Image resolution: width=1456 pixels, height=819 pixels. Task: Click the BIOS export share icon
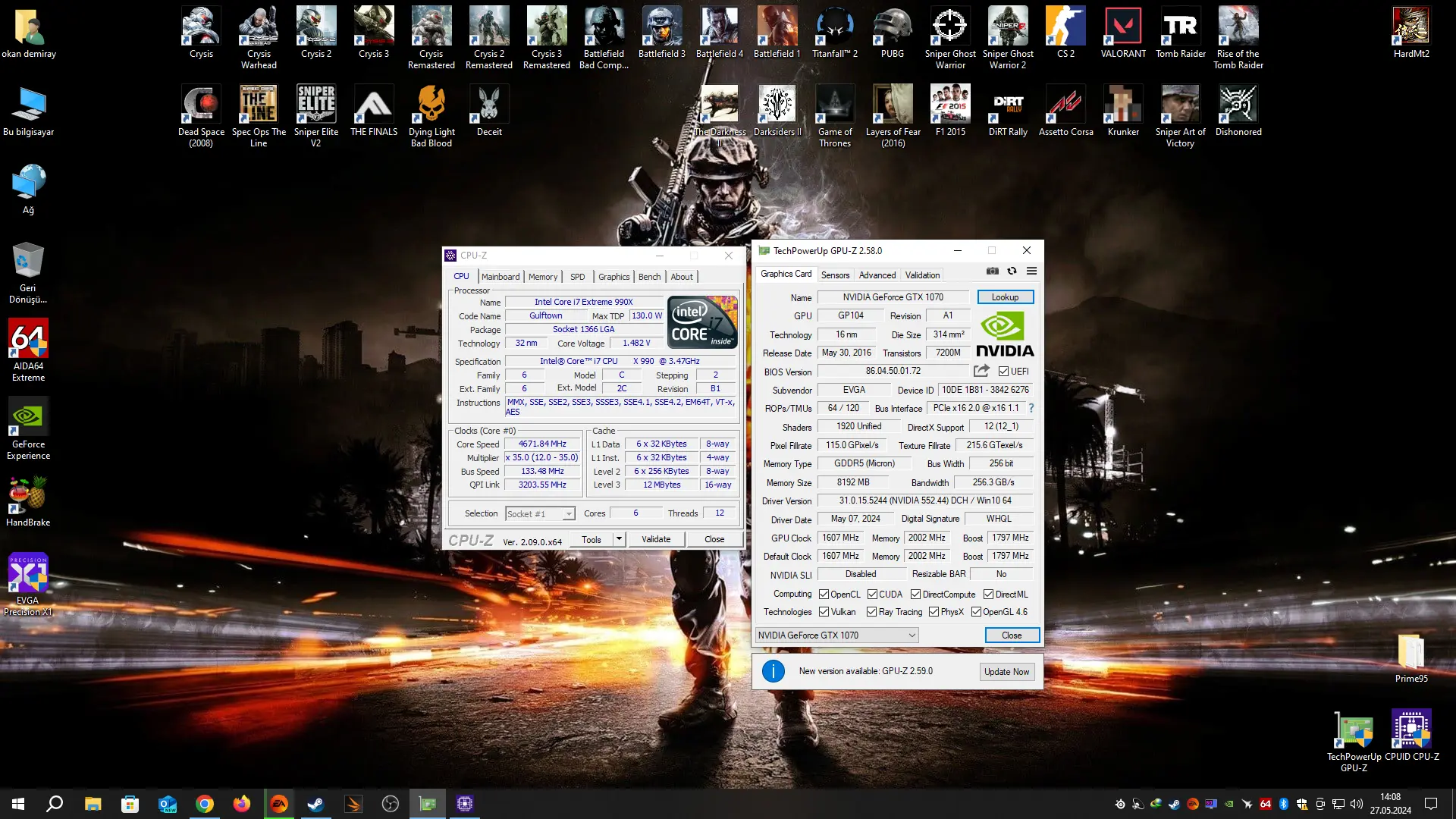pyautogui.click(x=981, y=371)
